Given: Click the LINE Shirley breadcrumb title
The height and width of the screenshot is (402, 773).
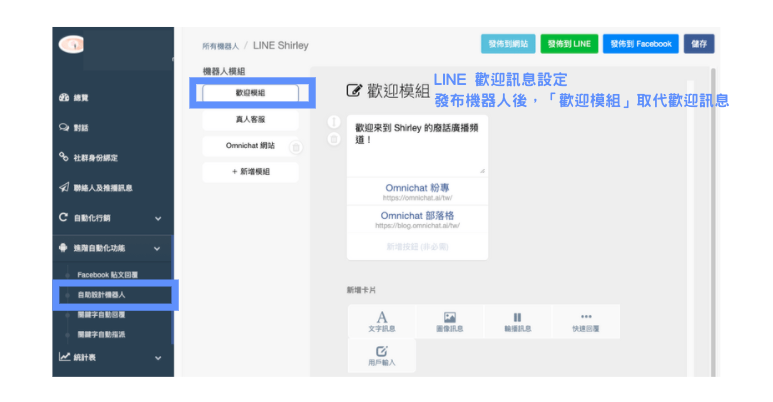Looking at the screenshot, I should 281,45.
